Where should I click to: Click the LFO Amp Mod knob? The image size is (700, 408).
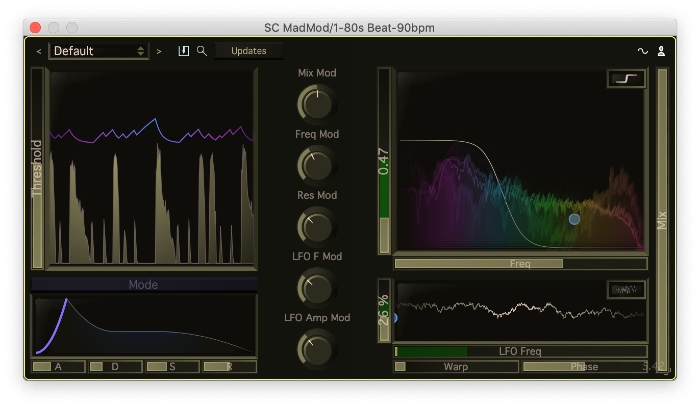317,349
